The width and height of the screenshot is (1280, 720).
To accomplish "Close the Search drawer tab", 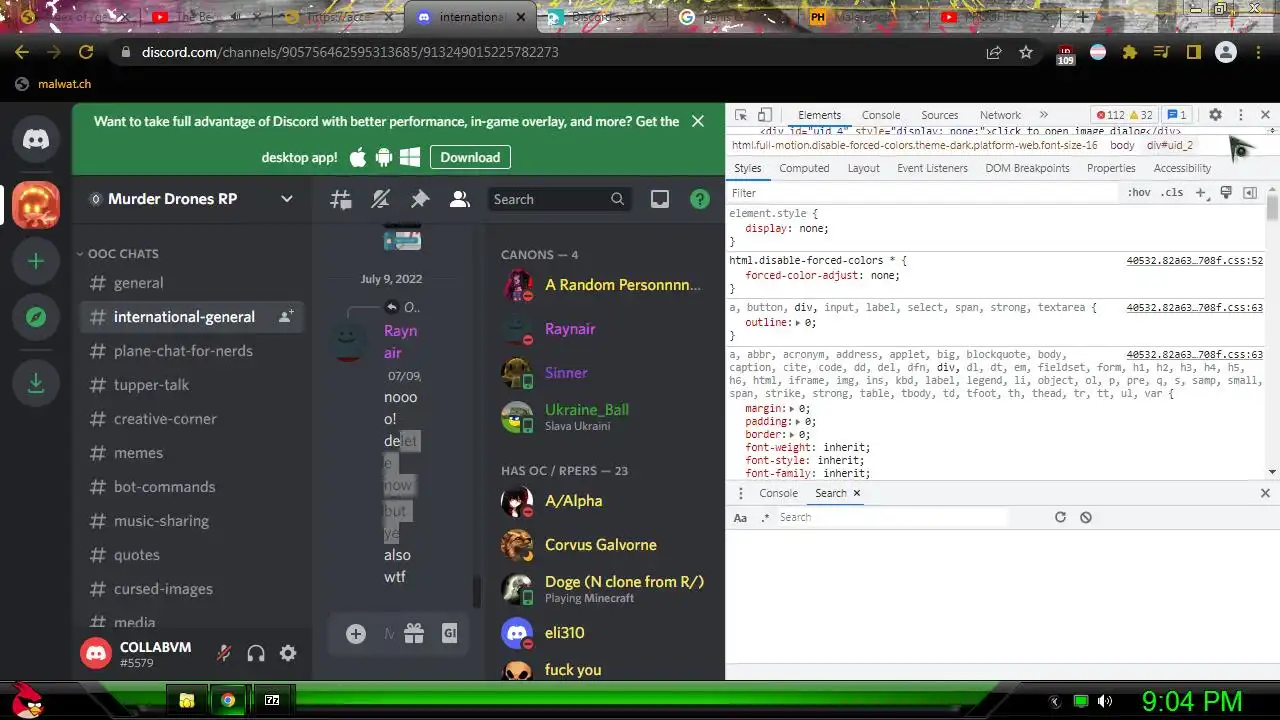I will point(856,493).
